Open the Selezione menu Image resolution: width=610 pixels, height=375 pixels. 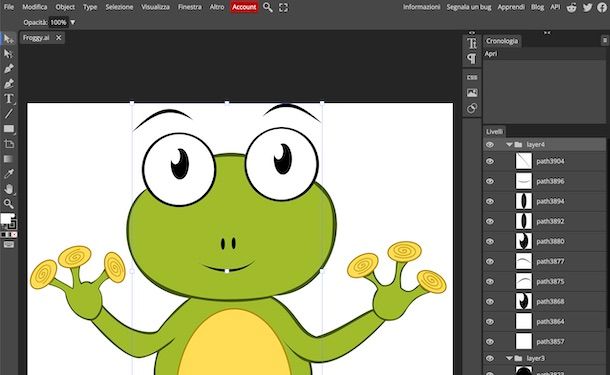click(x=119, y=7)
